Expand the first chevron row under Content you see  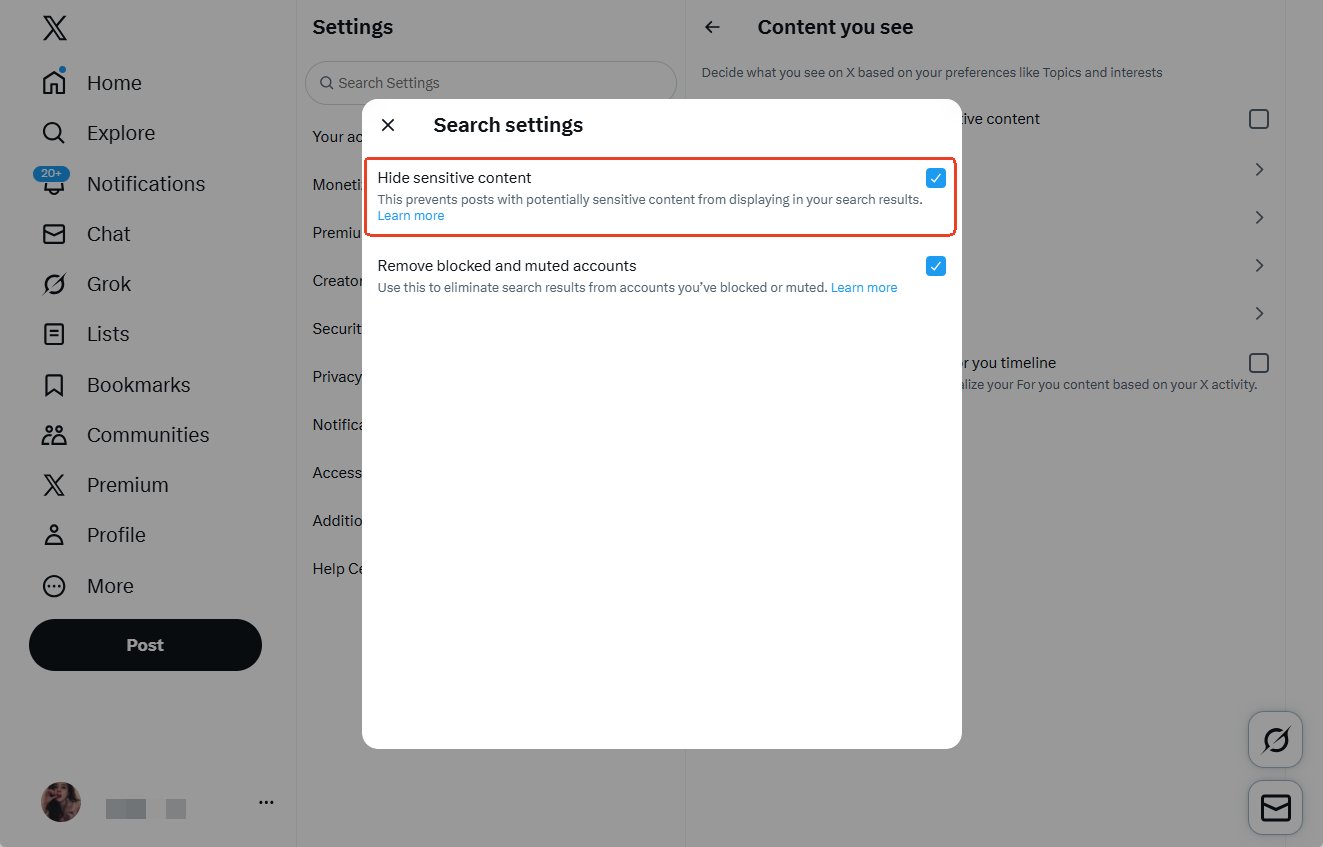pos(1258,169)
